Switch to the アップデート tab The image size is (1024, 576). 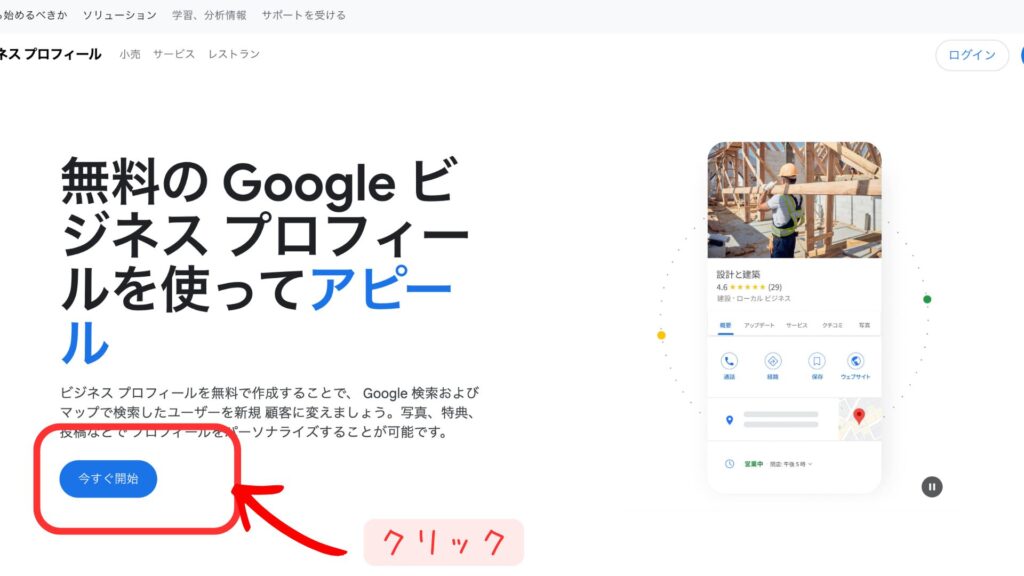coord(758,324)
